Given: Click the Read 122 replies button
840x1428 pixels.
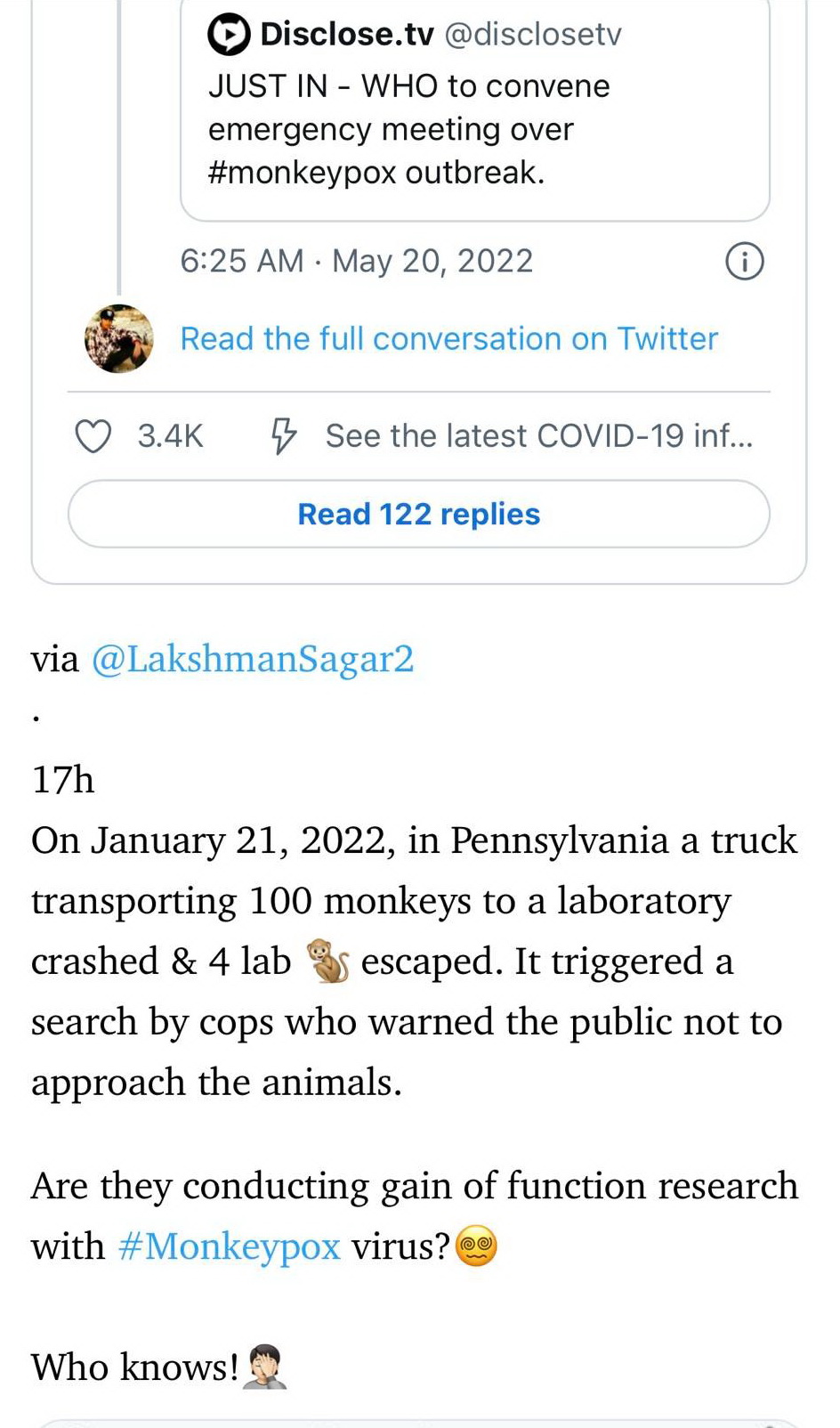Looking at the screenshot, I should click(x=418, y=515).
